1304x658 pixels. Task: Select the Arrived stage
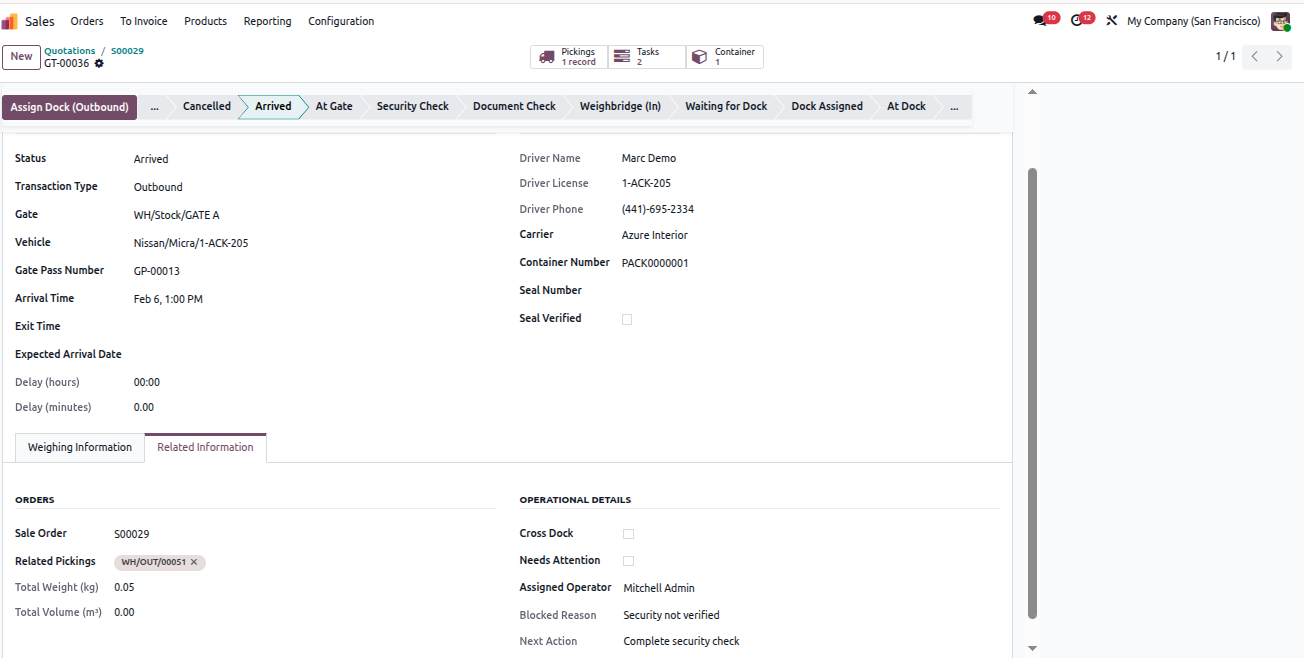[273, 106]
